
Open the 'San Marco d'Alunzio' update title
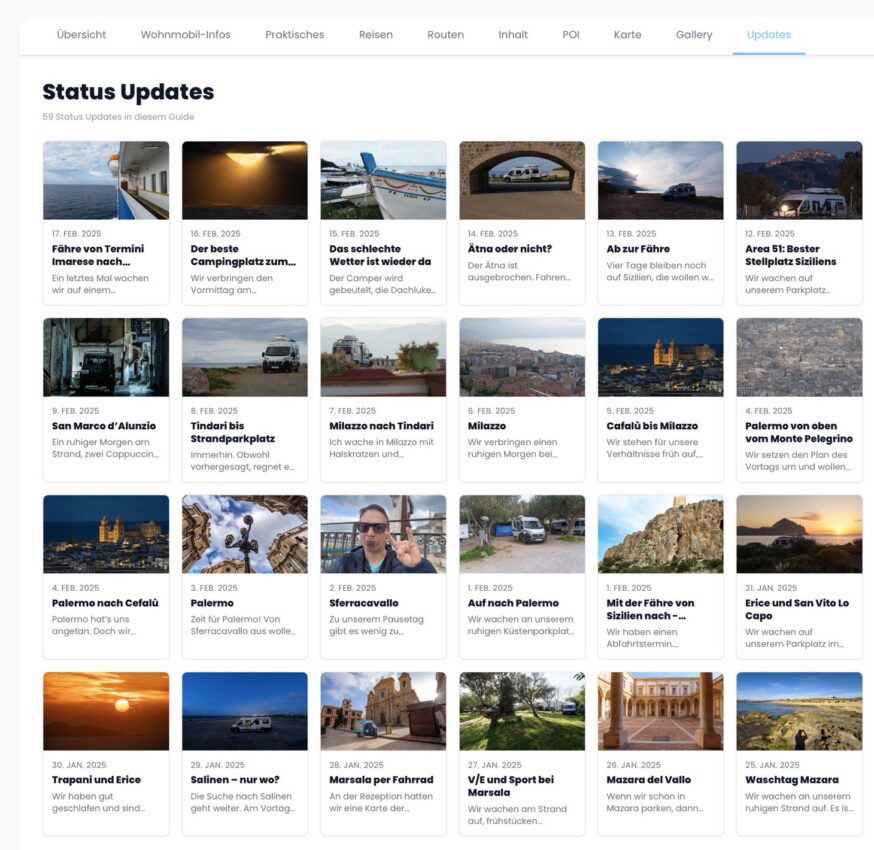(x=104, y=426)
